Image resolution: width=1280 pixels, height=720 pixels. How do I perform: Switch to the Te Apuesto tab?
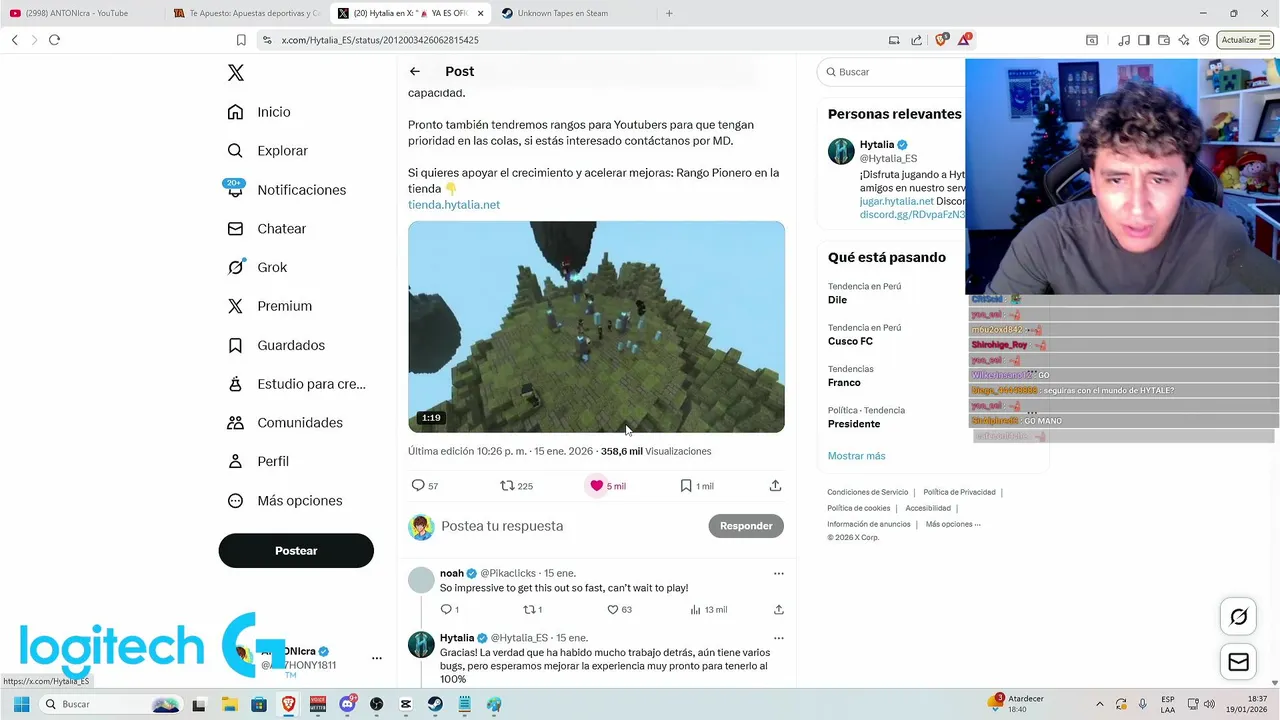[x=246, y=13]
